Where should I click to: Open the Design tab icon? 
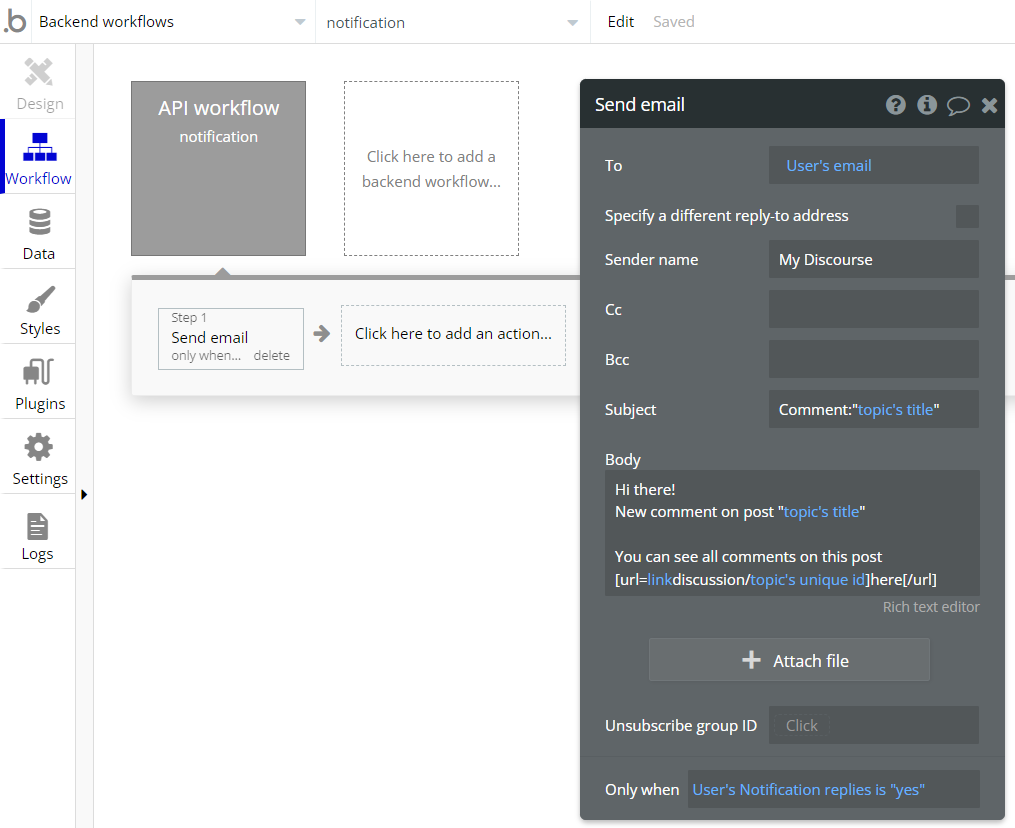39,74
